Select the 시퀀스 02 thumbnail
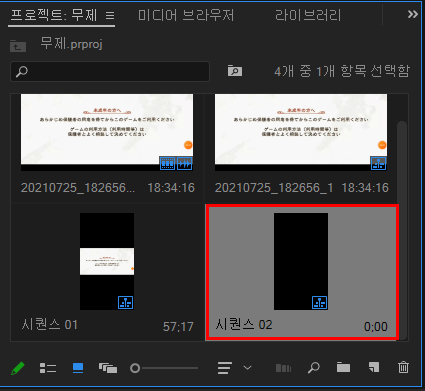This screenshot has width=425, height=391. click(301, 261)
